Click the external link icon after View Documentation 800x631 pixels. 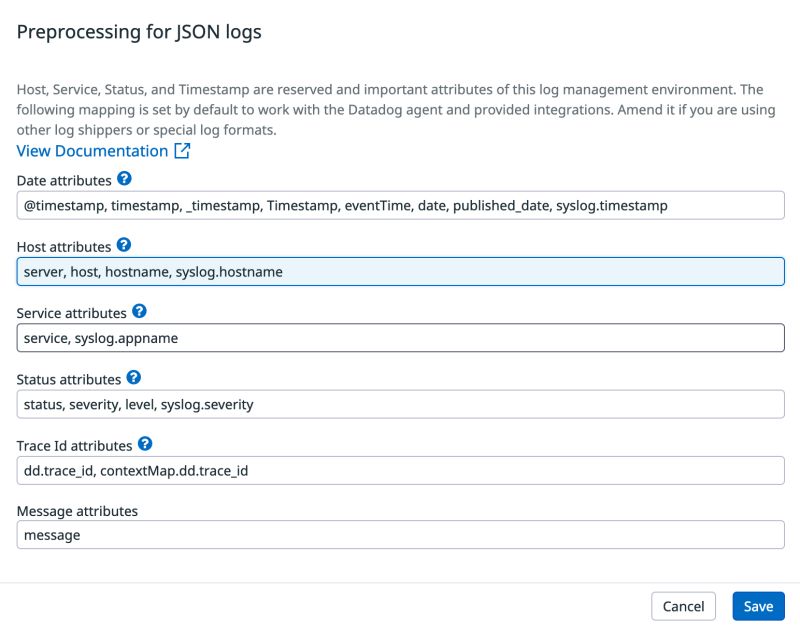coord(181,150)
